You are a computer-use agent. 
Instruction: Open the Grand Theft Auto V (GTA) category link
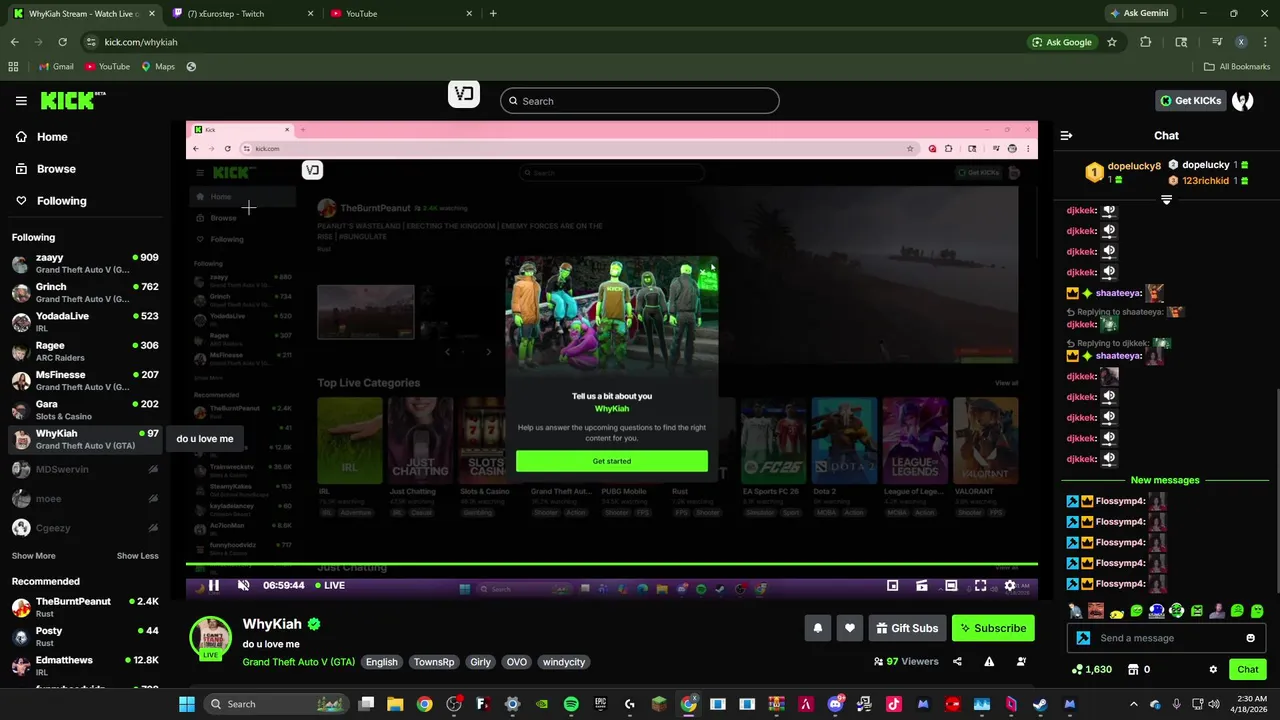pos(298,662)
